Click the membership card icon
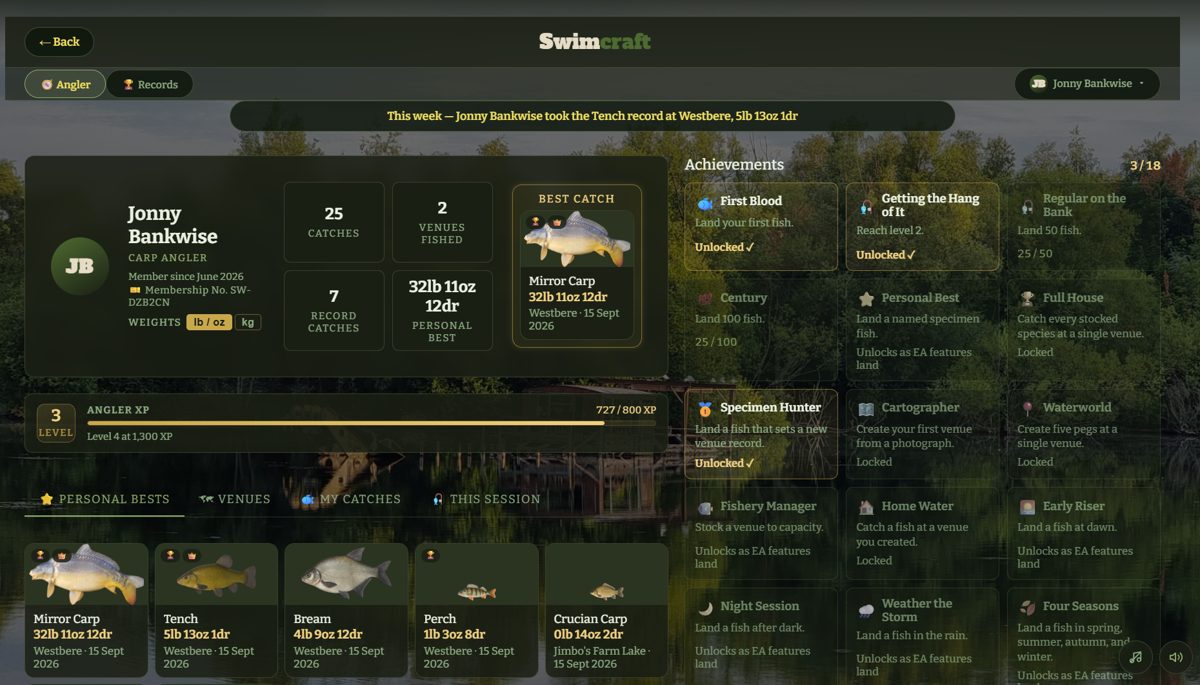1200x685 pixels. pos(134,290)
